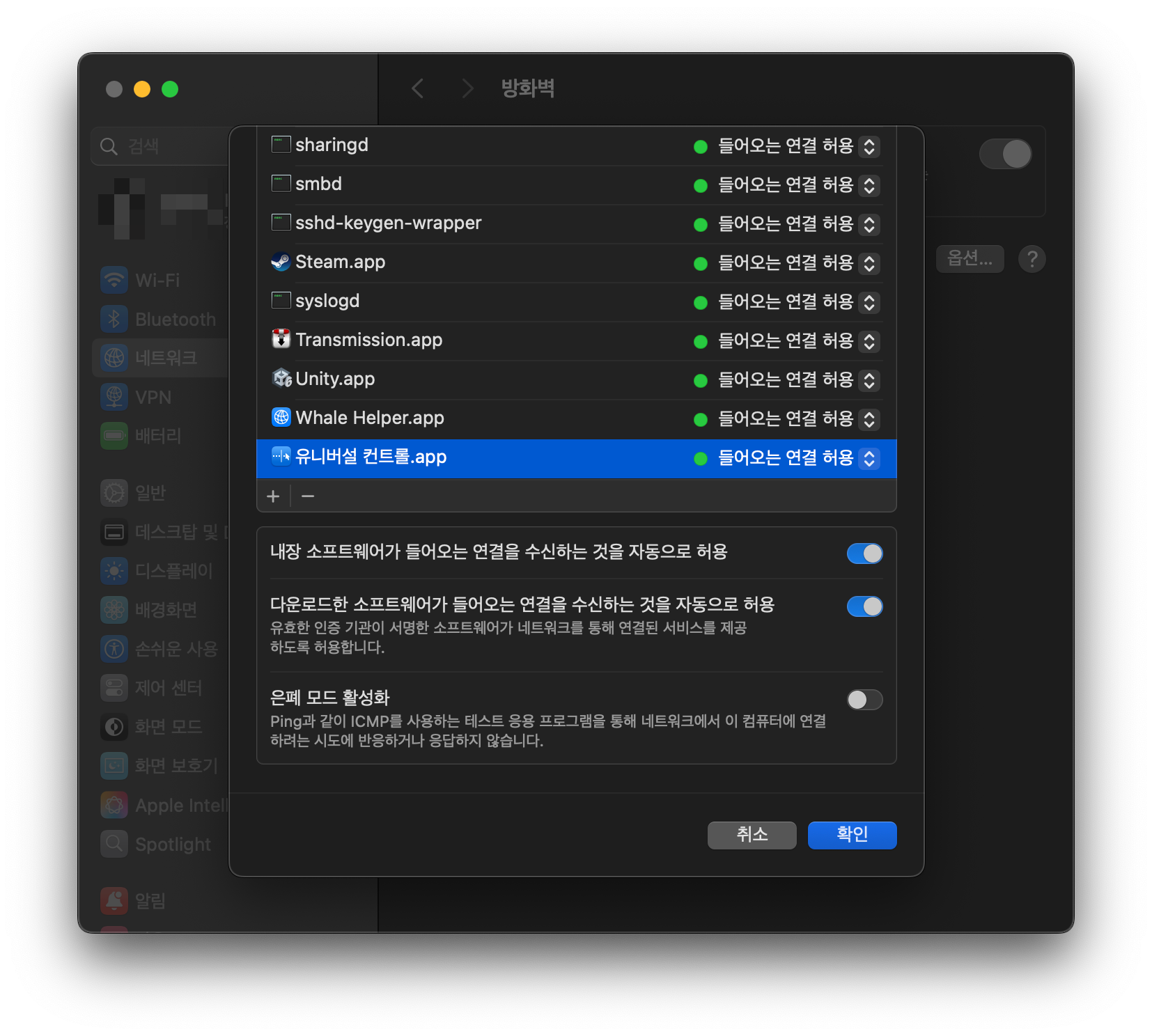Disable the 내장 소프트웨어 auto-allow toggle
This screenshot has height=1036, width=1152.
coord(864,554)
